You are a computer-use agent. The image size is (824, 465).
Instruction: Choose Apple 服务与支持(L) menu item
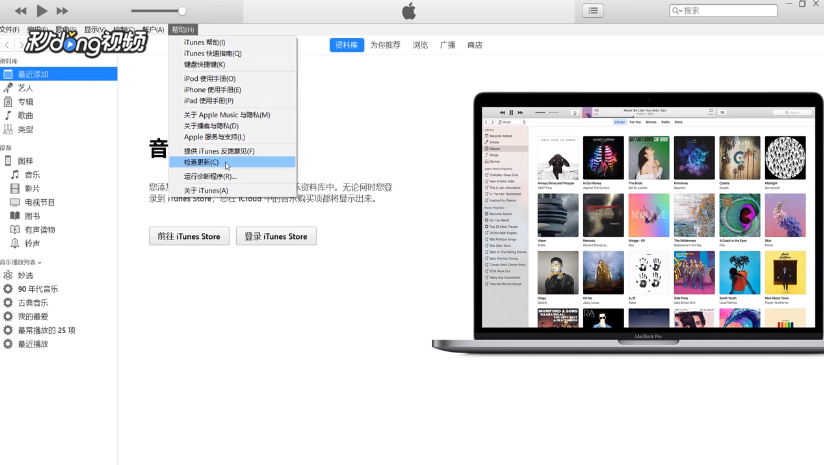(x=232, y=137)
